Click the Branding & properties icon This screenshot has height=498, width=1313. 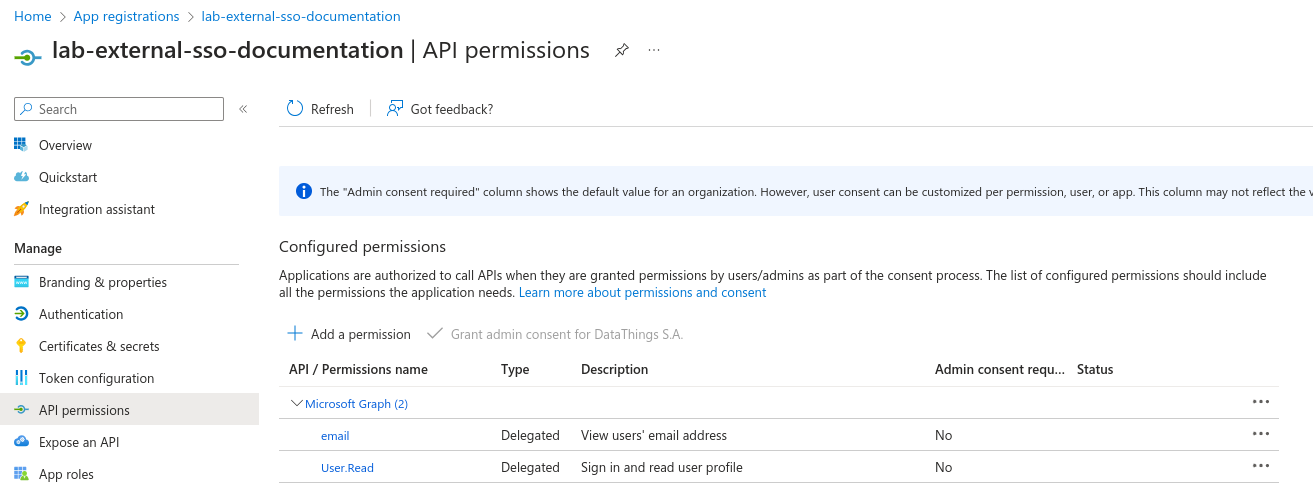click(x=21, y=282)
